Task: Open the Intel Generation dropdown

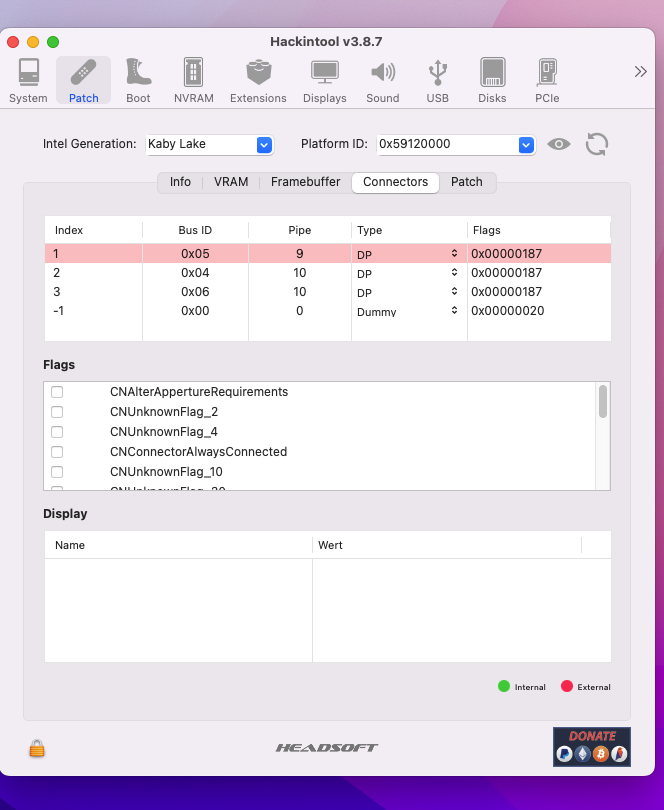Action: click(264, 145)
